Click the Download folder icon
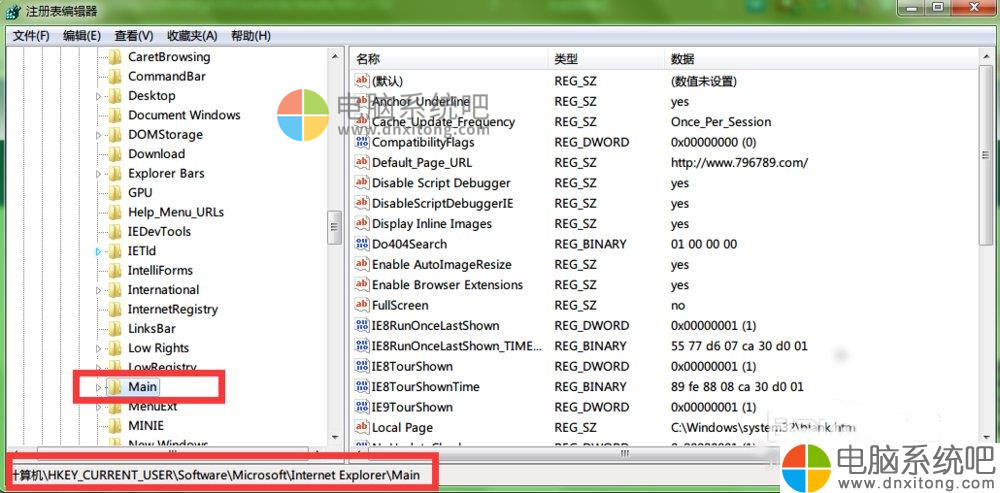 (115, 154)
